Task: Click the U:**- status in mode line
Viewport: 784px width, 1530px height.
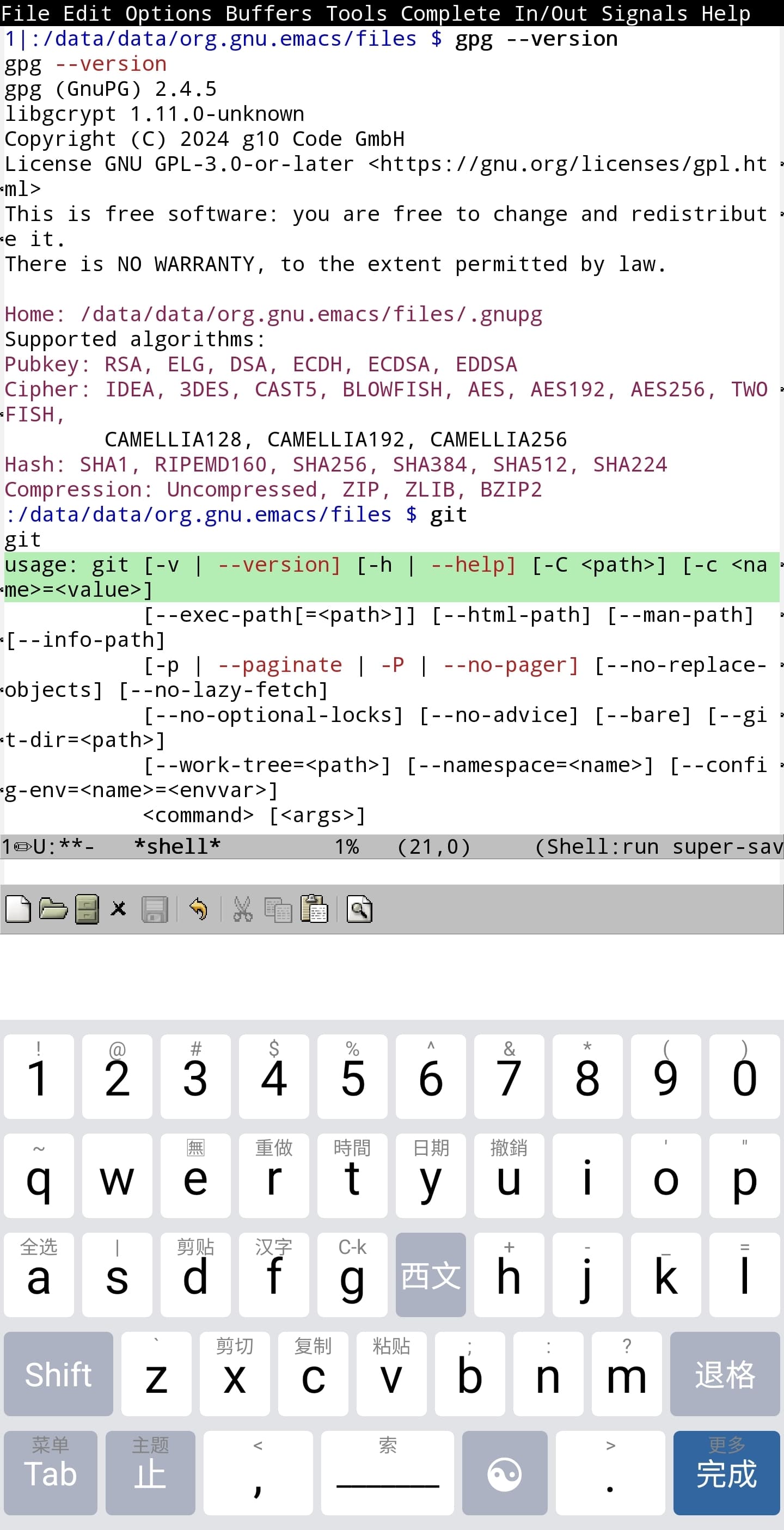Action: (x=64, y=846)
